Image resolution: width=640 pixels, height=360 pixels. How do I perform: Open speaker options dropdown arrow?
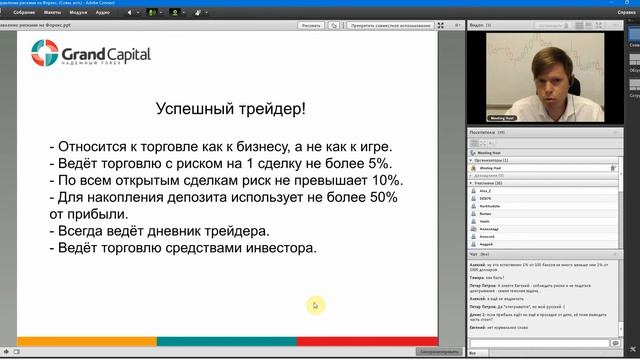[138, 13]
